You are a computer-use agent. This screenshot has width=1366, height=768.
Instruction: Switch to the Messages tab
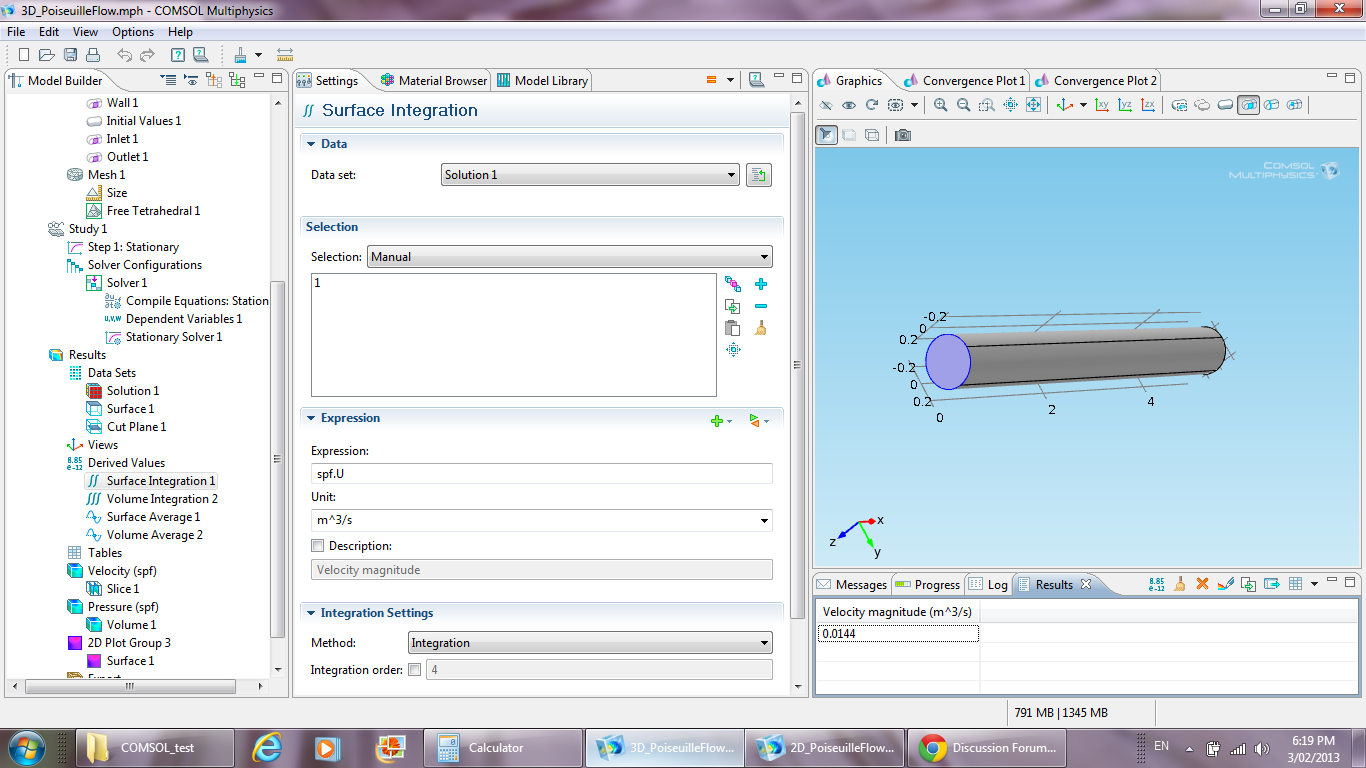pos(852,585)
